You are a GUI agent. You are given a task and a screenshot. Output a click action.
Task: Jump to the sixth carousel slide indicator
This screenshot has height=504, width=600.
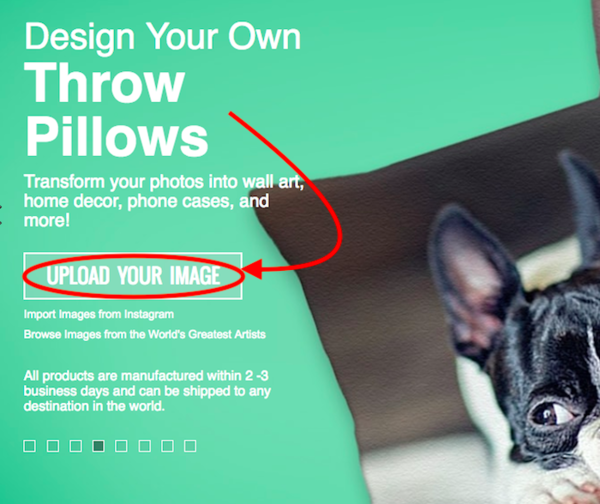point(144,446)
